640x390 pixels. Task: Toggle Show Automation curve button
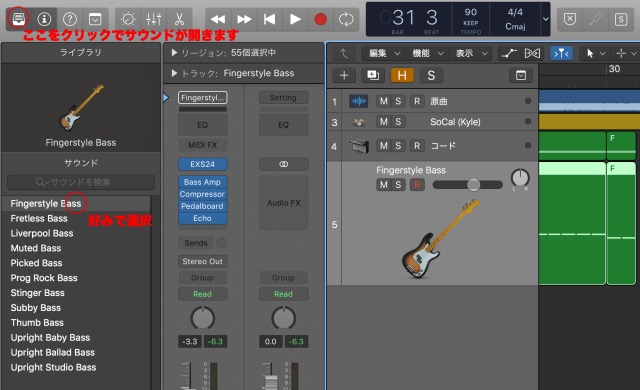click(x=509, y=53)
